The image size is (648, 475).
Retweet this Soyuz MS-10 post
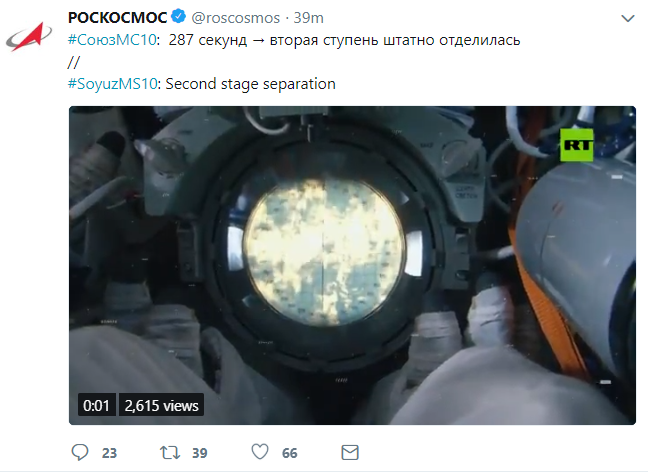(x=170, y=453)
